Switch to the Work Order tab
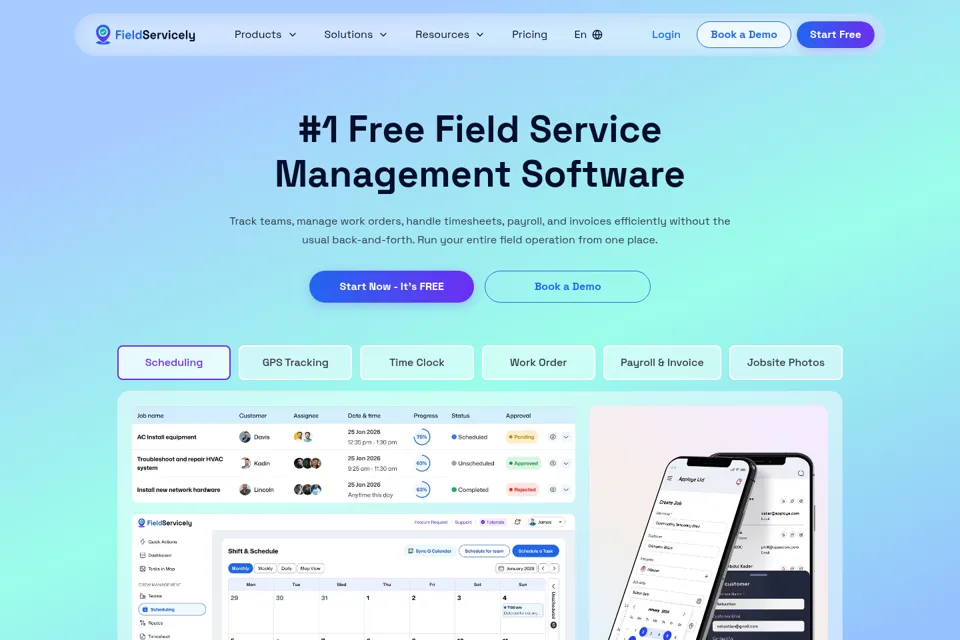Image resolution: width=960 pixels, height=640 pixels. click(x=538, y=363)
